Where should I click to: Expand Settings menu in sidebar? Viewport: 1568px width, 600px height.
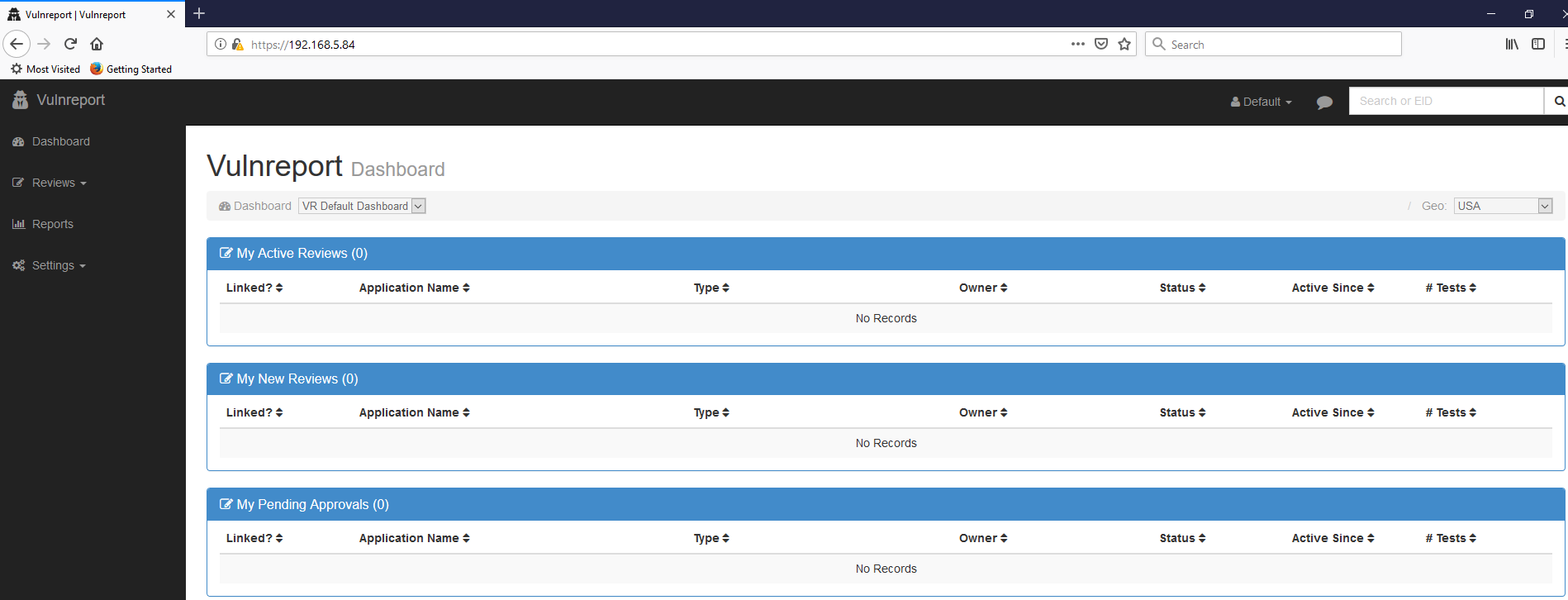(50, 265)
